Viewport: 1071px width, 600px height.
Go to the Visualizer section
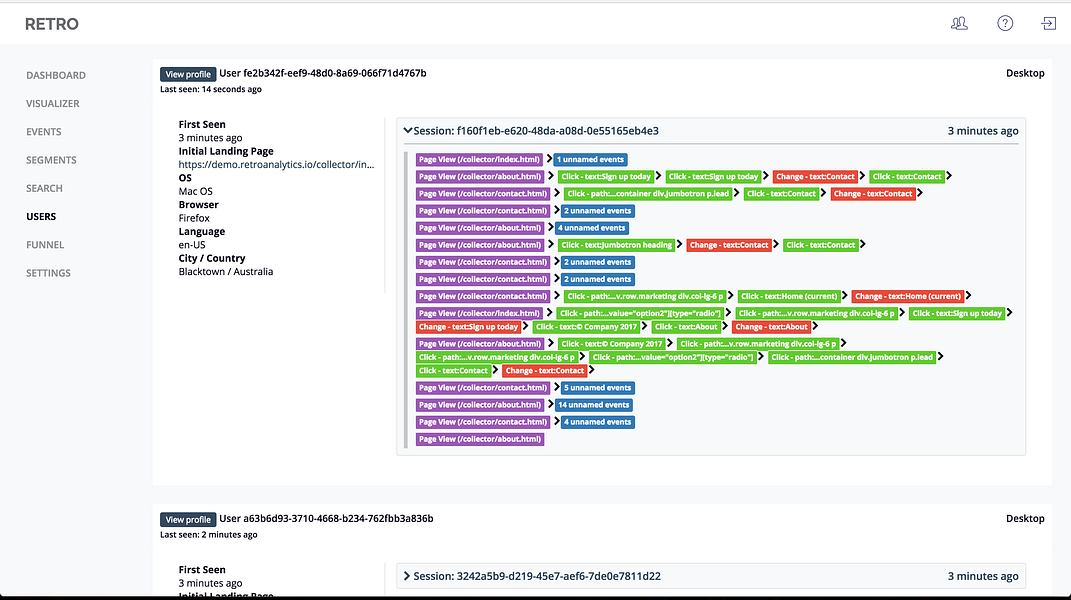tap(53, 103)
